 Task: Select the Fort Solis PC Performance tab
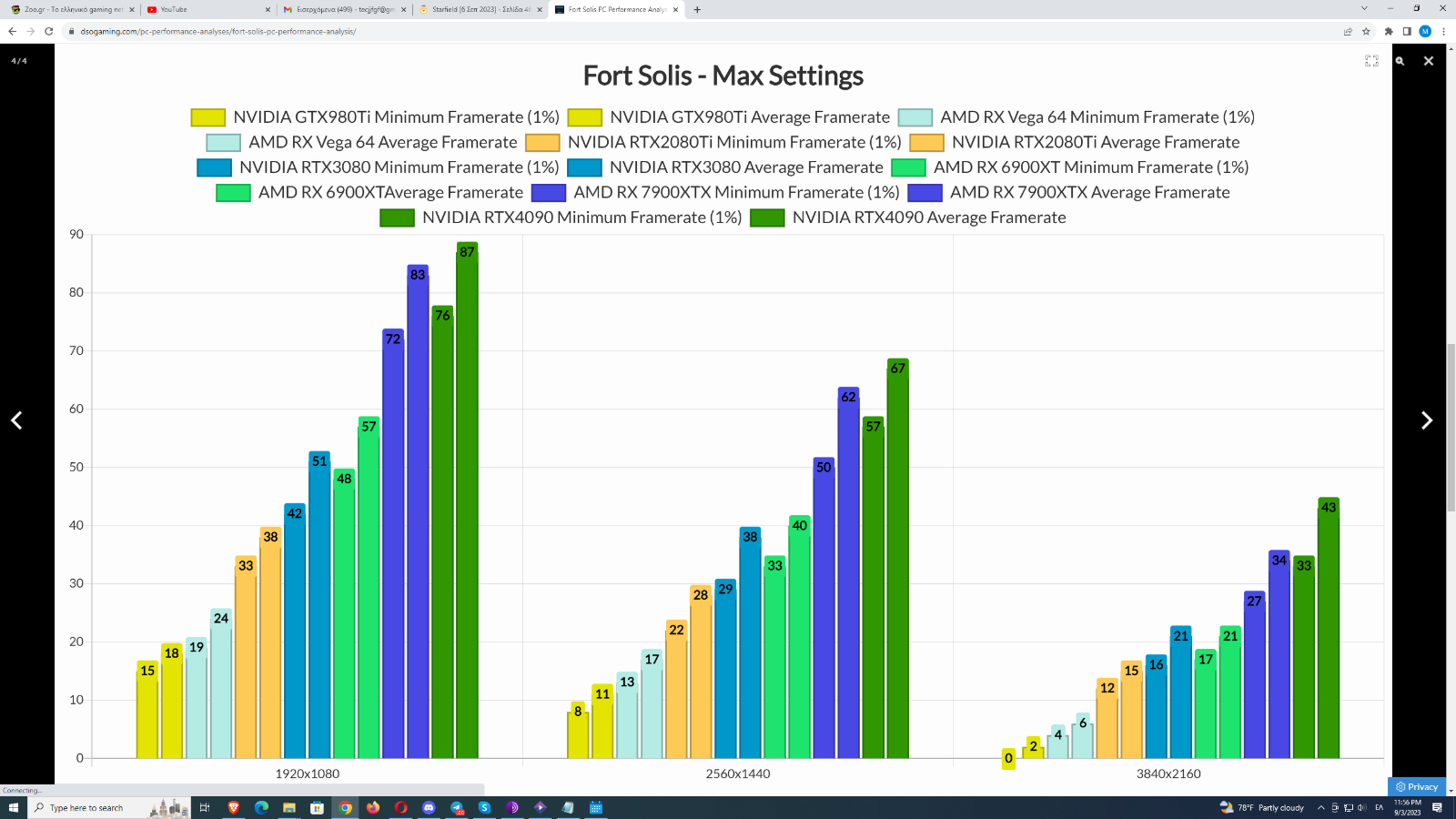point(617,10)
